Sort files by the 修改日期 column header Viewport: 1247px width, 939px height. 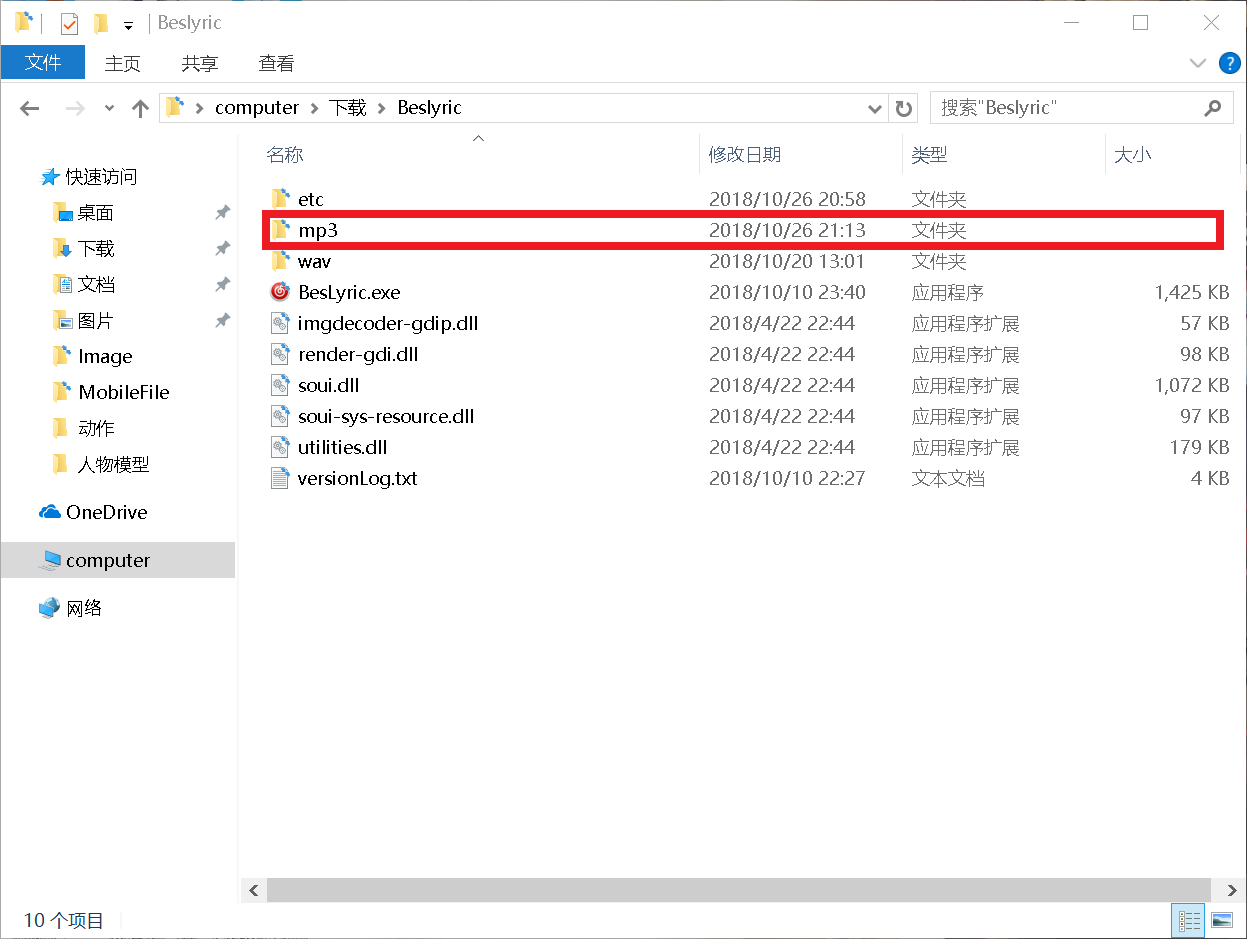click(745, 155)
